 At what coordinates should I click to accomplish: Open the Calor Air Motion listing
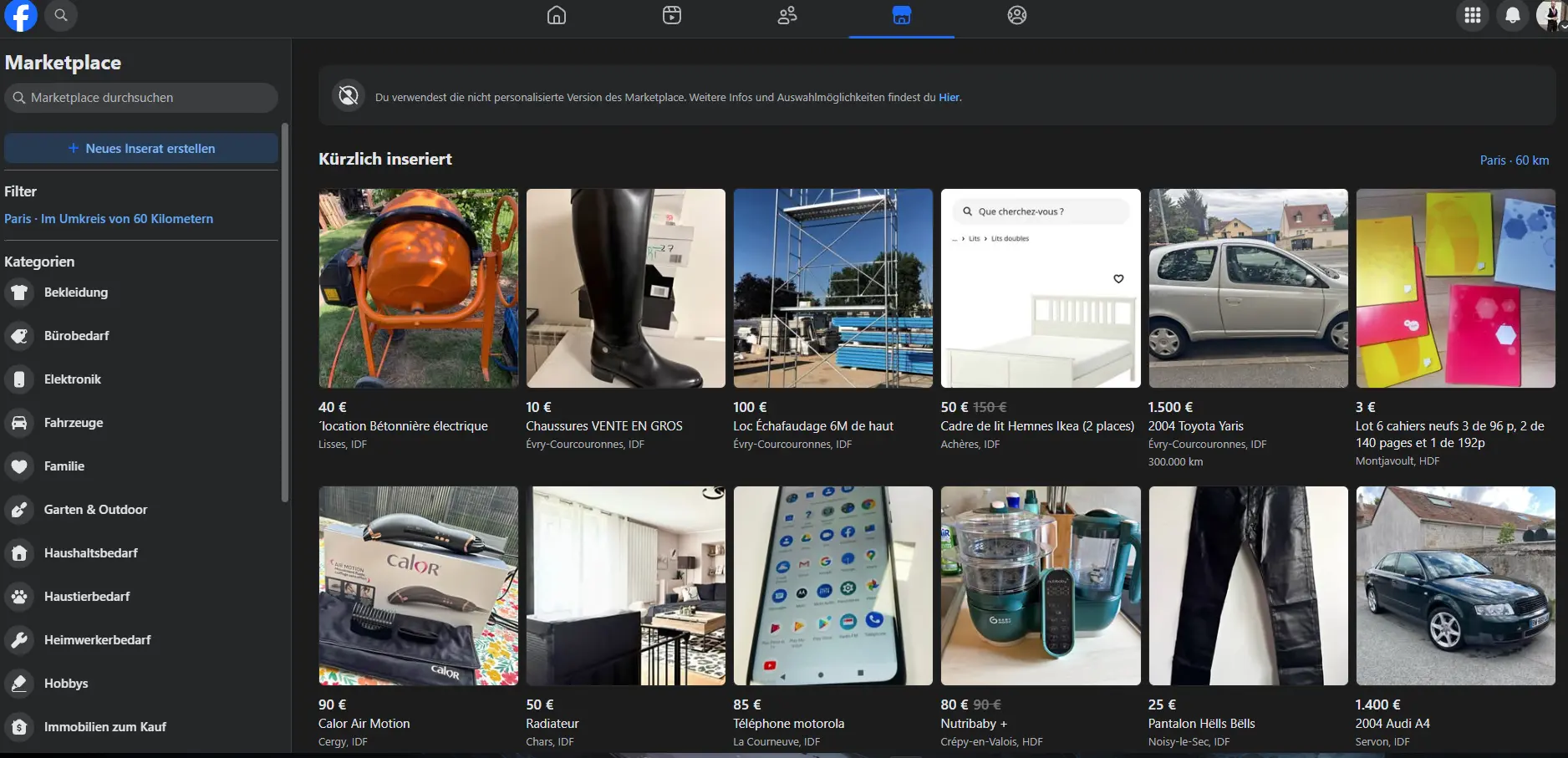(418, 618)
